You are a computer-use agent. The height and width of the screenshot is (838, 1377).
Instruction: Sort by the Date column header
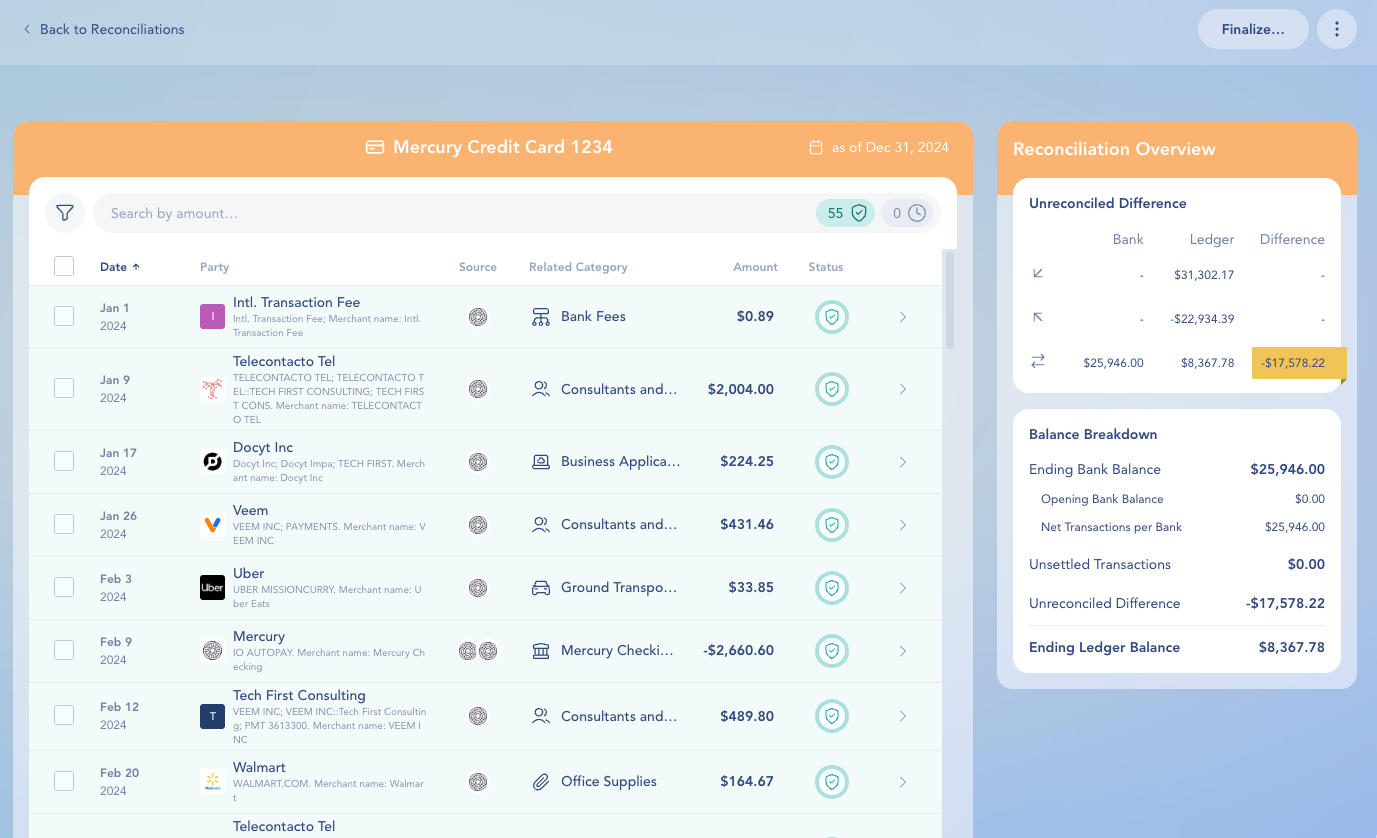click(x=120, y=267)
